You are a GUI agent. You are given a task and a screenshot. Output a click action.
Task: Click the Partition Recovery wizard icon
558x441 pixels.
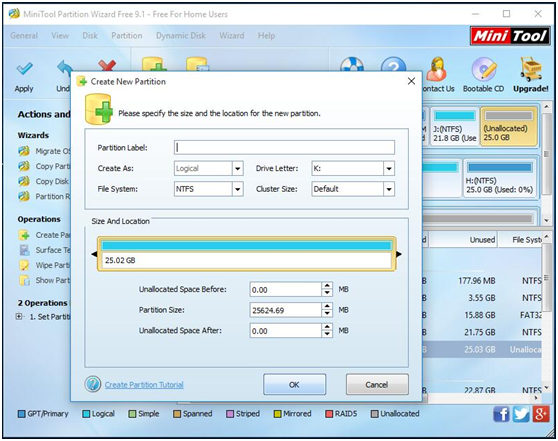point(24,196)
